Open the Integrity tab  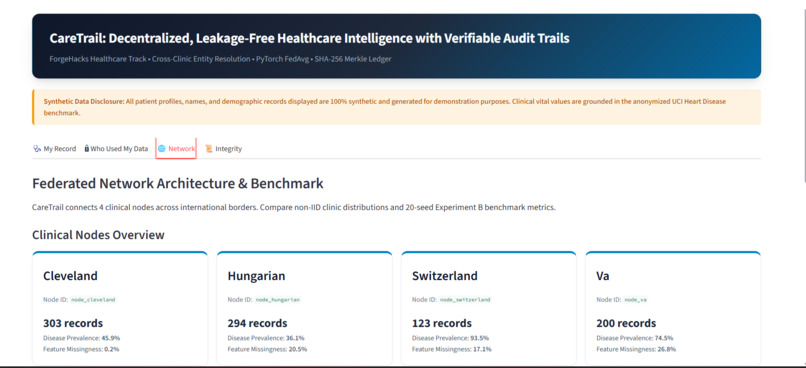223,149
